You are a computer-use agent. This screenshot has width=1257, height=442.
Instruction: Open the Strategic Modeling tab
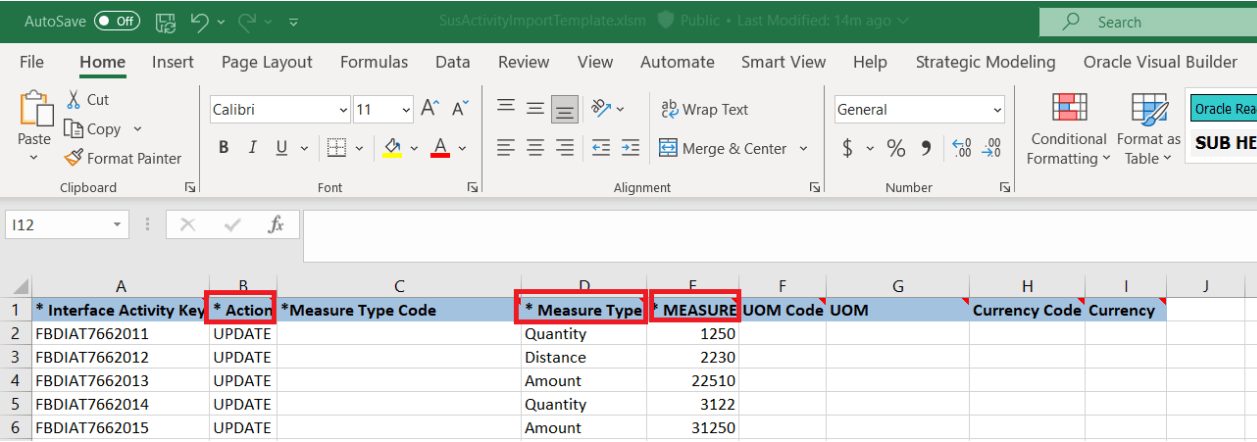[x=985, y=62]
